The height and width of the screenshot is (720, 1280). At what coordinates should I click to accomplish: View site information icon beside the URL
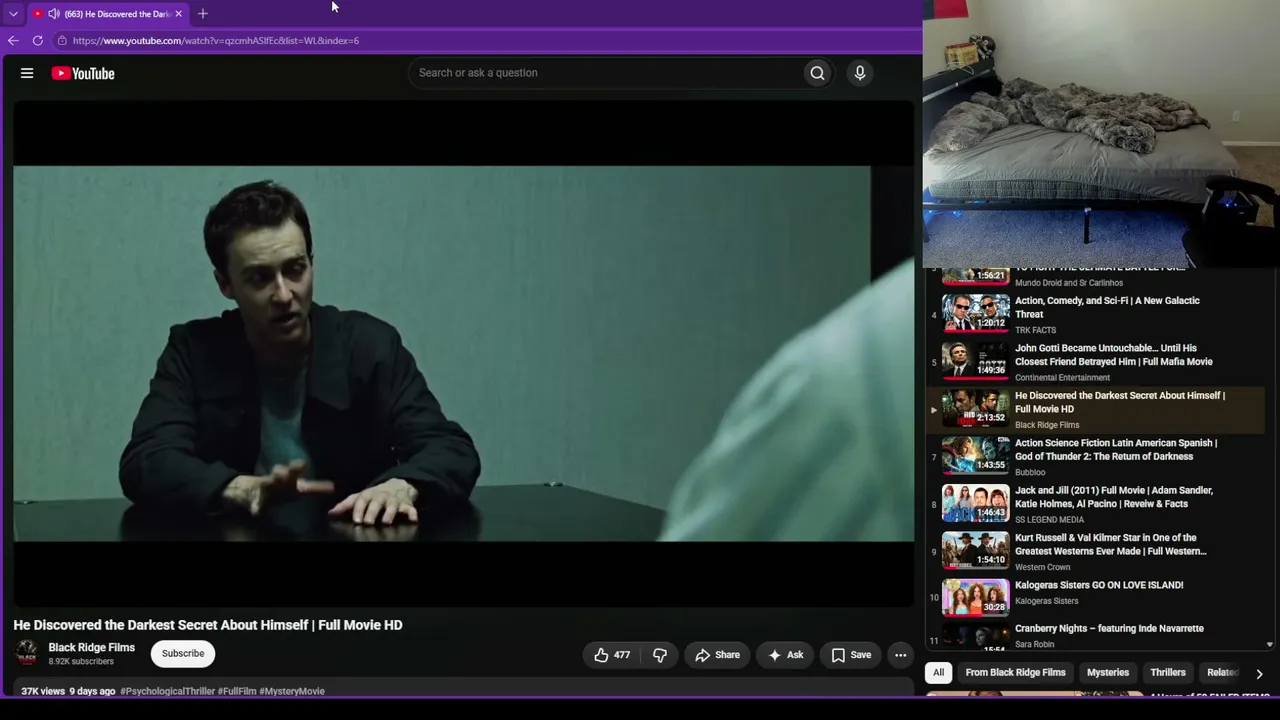(x=62, y=41)
